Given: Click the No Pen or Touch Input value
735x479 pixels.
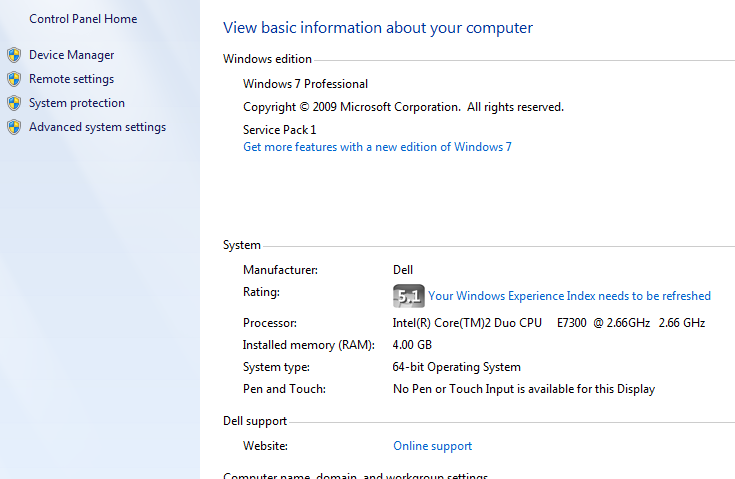Looking at the screenshot, I should 524,389.
